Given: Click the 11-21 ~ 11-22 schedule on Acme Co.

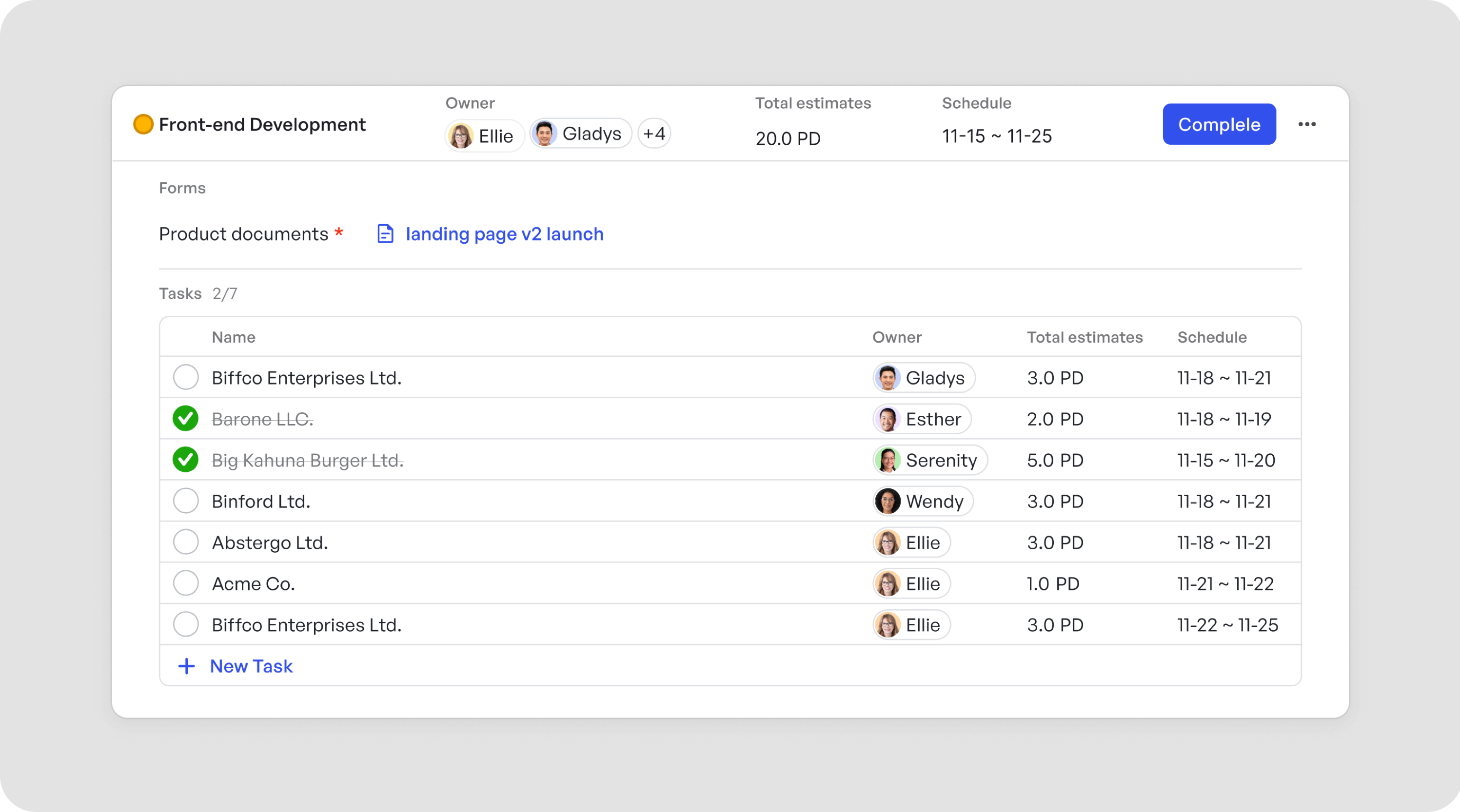Looking at the screenshot, I should [x=1226, y=583].
